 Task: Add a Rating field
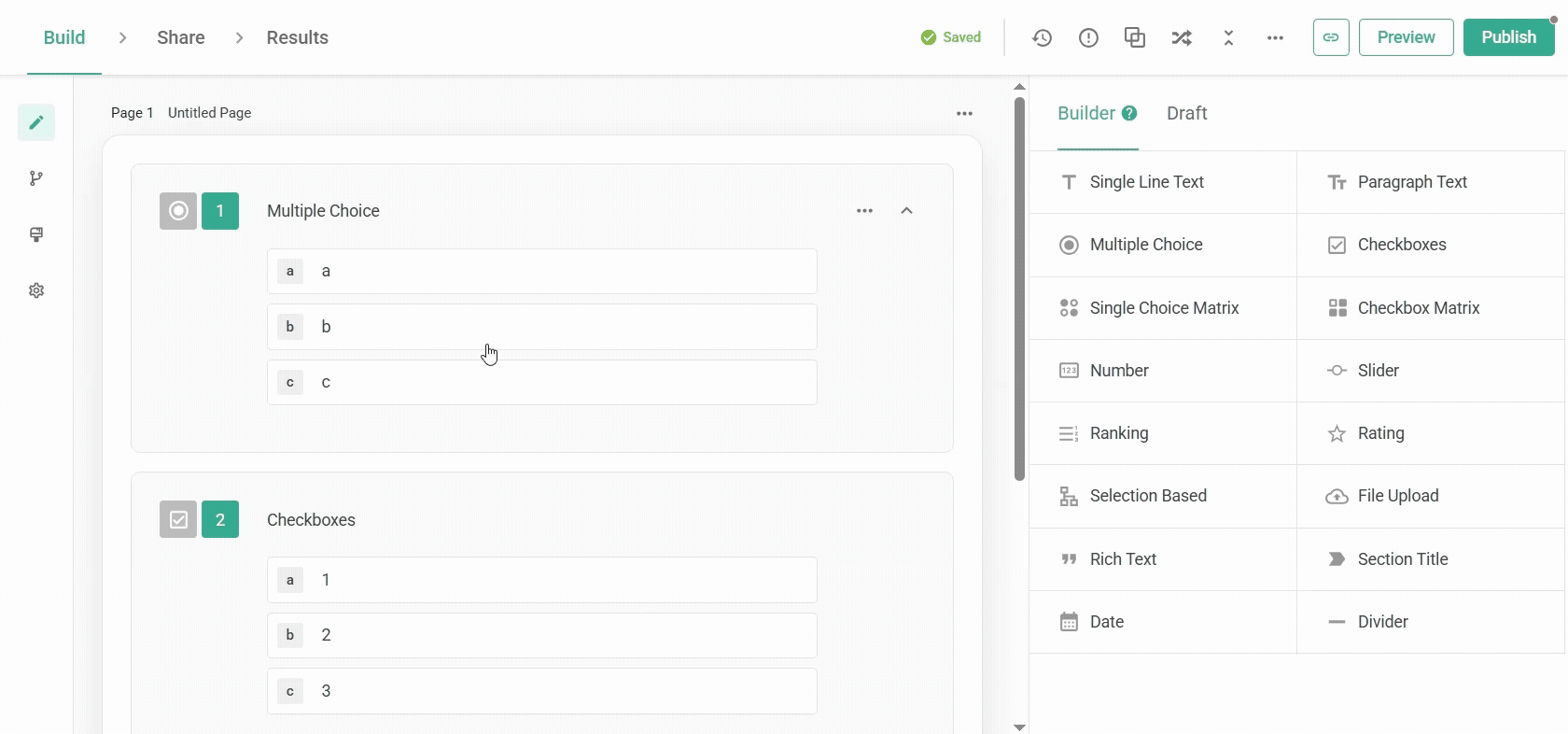click(x=1431, y=433)
